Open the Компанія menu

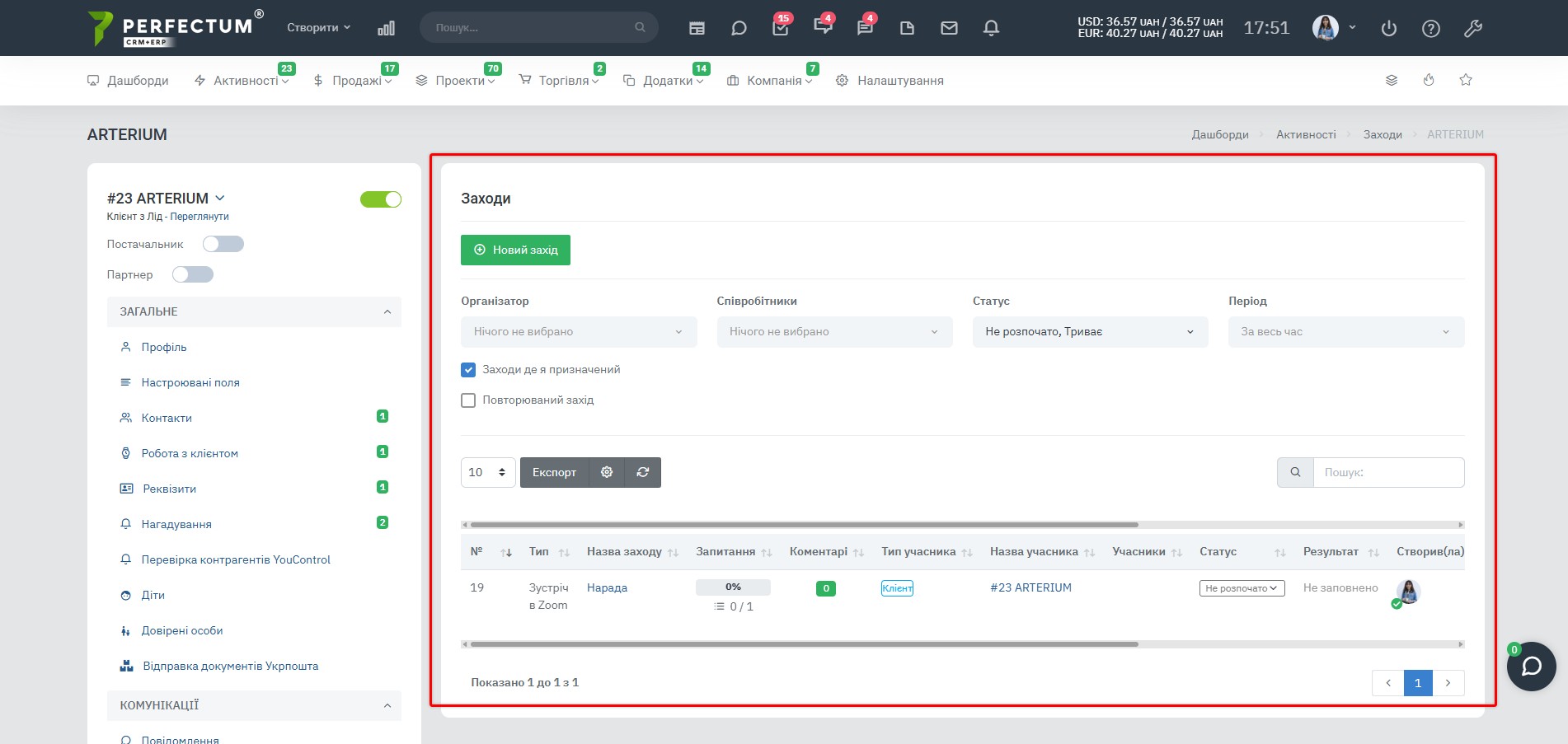pyautogui.click(x=770, y=81)
